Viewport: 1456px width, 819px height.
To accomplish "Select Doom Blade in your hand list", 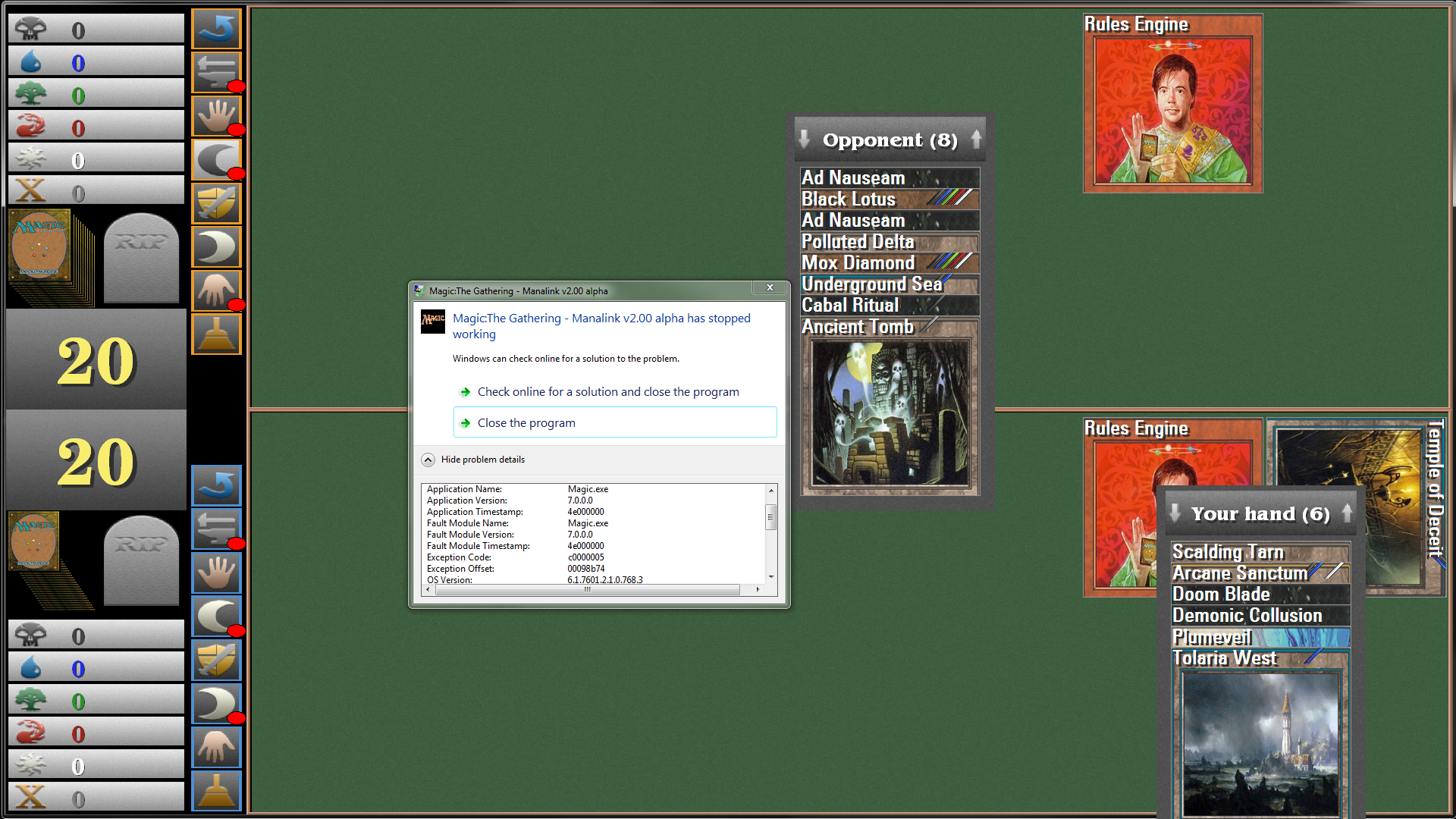I will (1221, 595).
